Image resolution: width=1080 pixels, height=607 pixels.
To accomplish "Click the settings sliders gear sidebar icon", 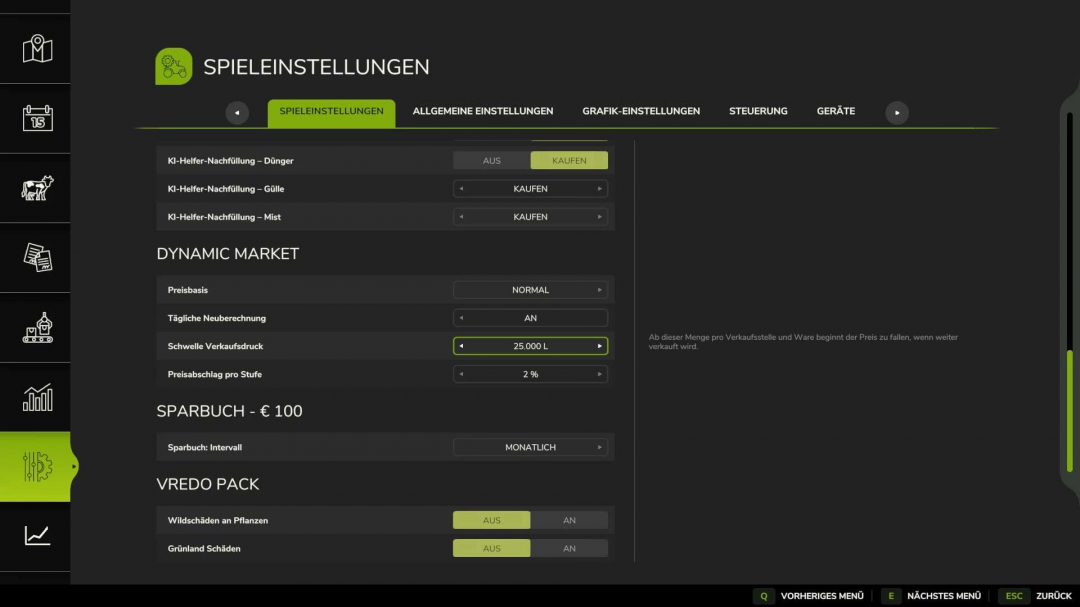I will tap(37, 466).
